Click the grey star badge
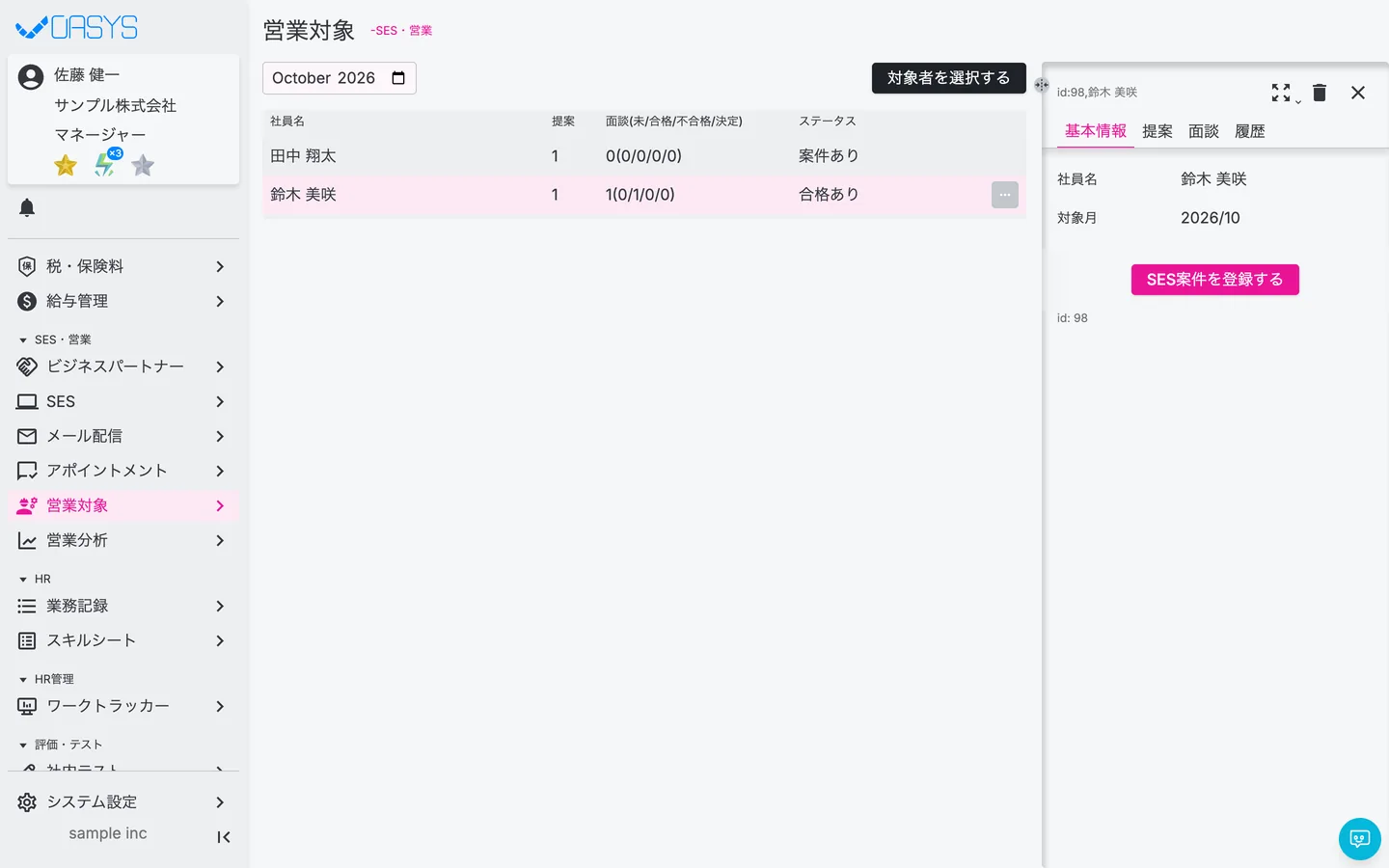Image resolution: width=1389 pixels, height=868 pixels. [143, 166]
